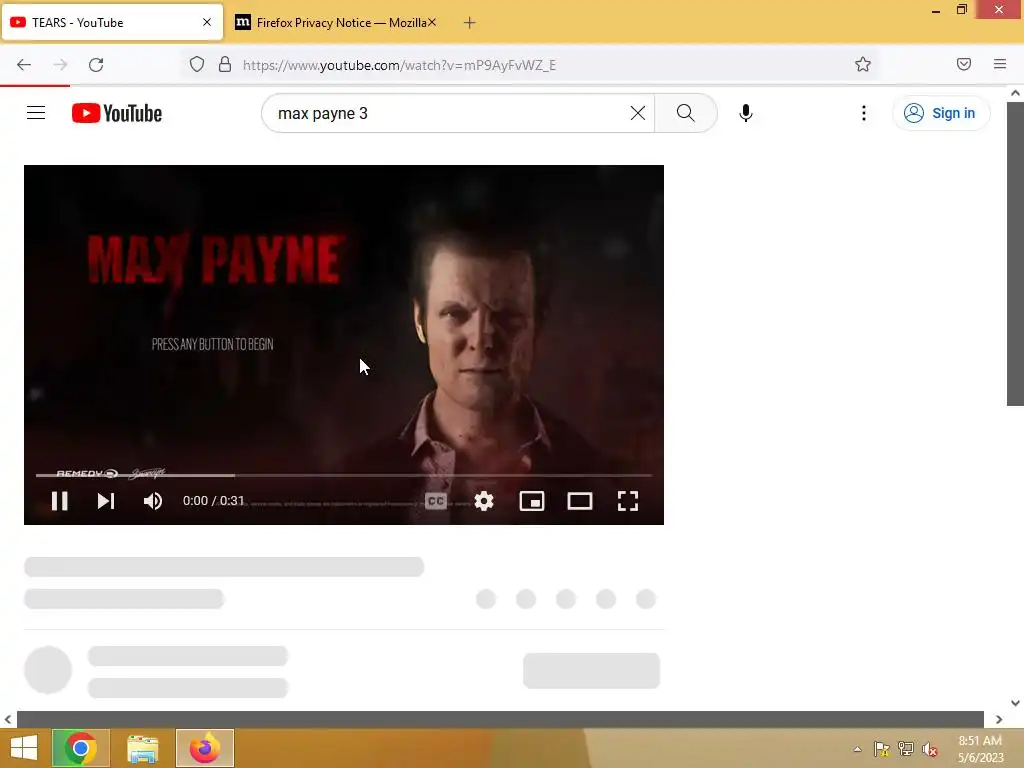
Task: Go to YouTube home via logo
Action: point(117,113)
